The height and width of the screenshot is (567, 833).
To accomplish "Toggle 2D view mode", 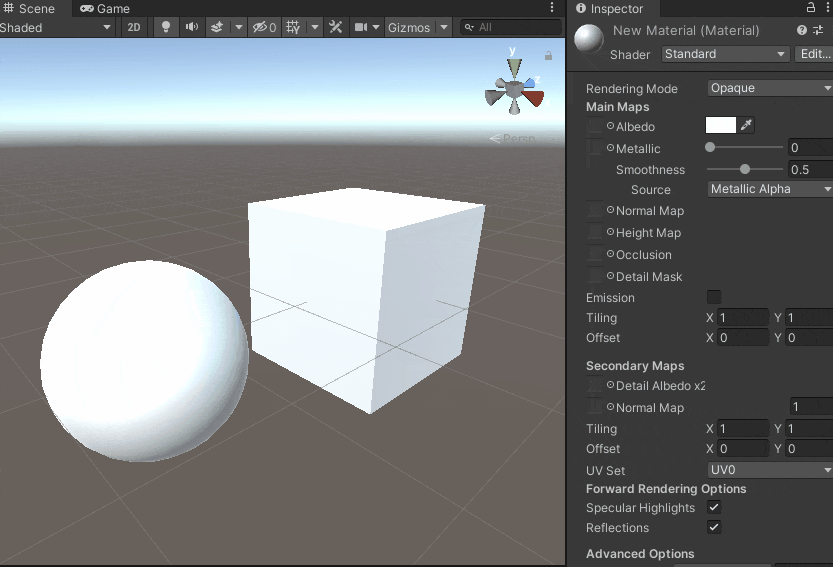I will (x=134, y=27).
